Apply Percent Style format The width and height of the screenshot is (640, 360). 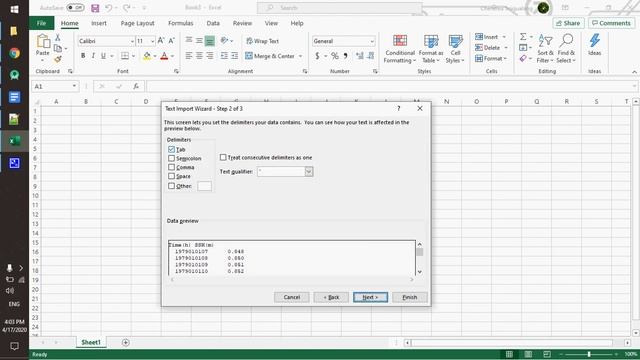coord(335,56)
